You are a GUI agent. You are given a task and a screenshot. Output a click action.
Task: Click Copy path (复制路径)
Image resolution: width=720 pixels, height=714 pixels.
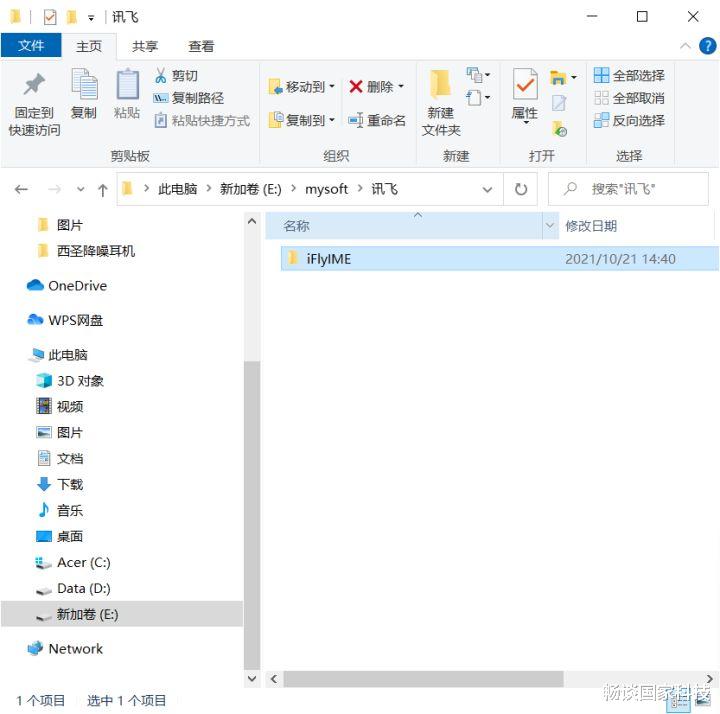tap(189, 98)
